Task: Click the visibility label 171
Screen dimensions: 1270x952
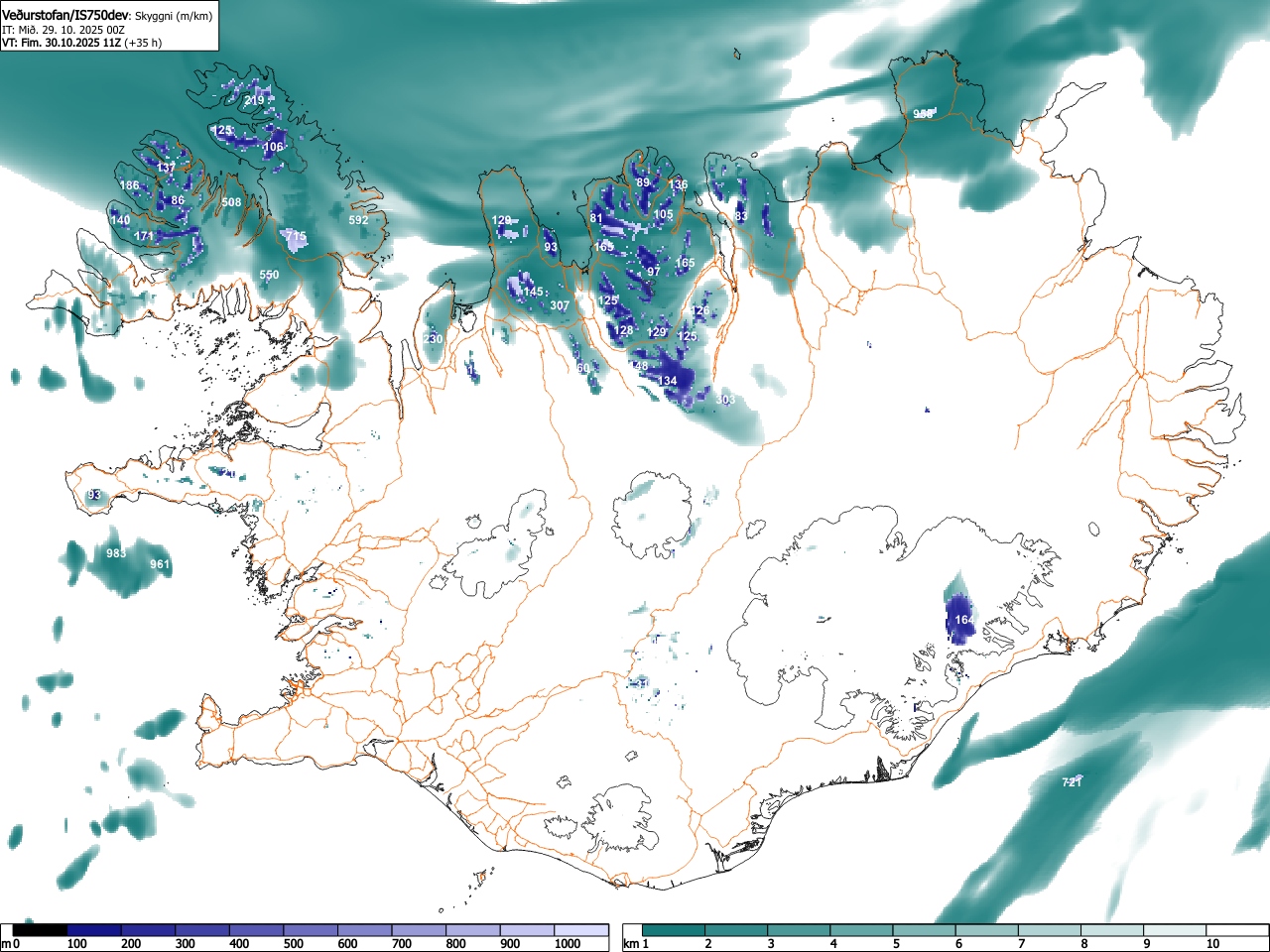Action: coord(144,236)
